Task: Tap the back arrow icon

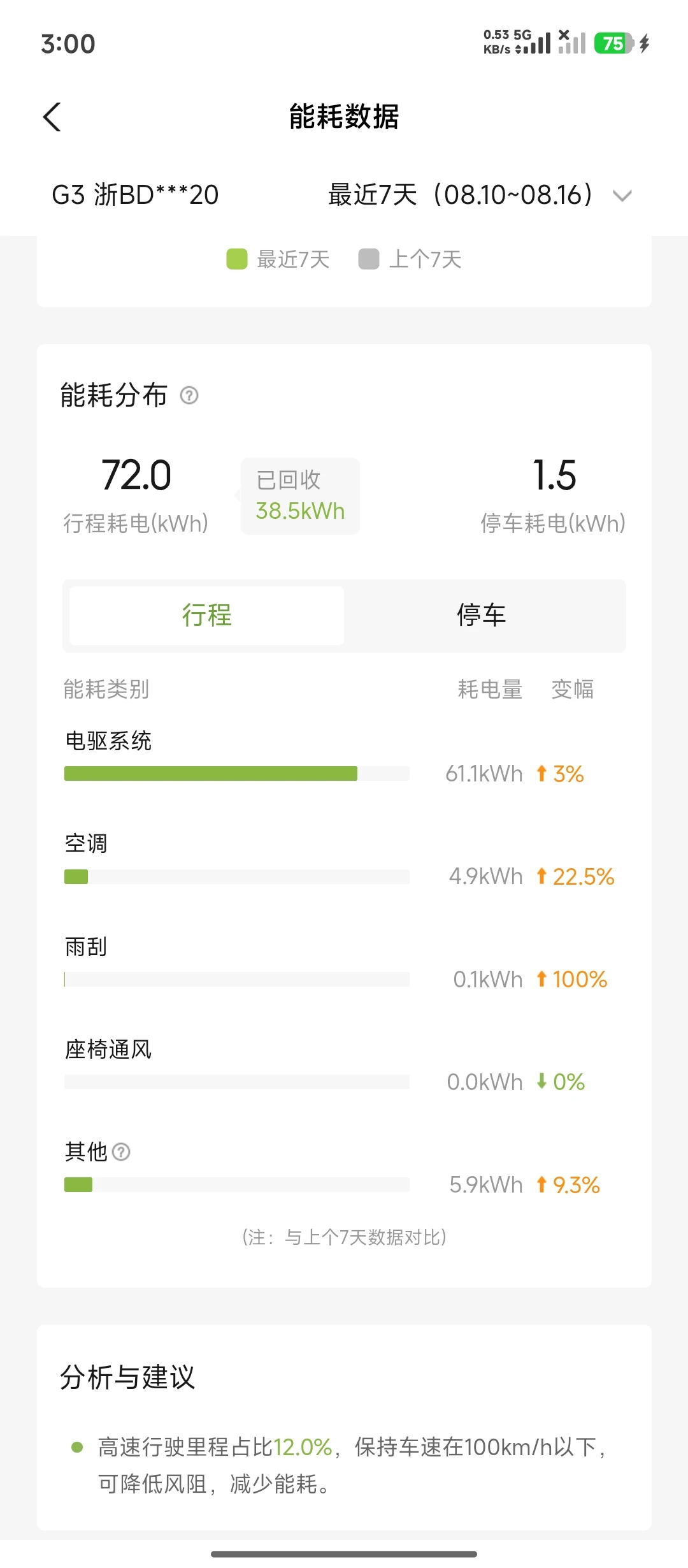Action: (52, 117)
